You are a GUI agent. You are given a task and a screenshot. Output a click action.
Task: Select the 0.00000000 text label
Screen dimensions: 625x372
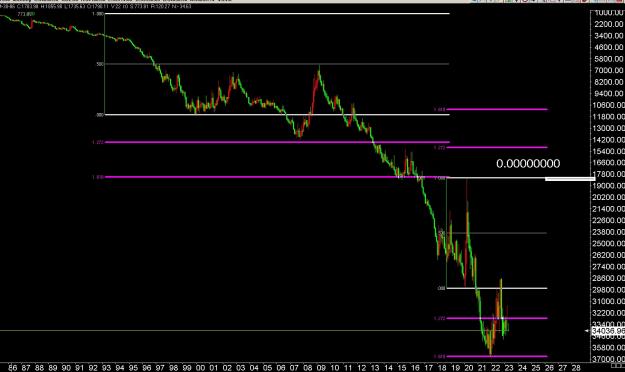click(x=528, y=163)
